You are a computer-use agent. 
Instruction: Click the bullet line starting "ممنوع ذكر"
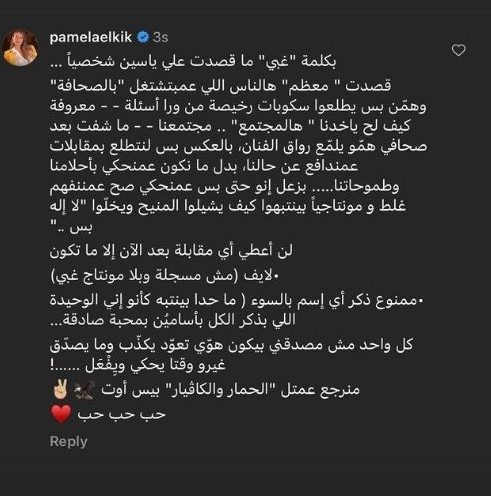(x=236, y=301)
